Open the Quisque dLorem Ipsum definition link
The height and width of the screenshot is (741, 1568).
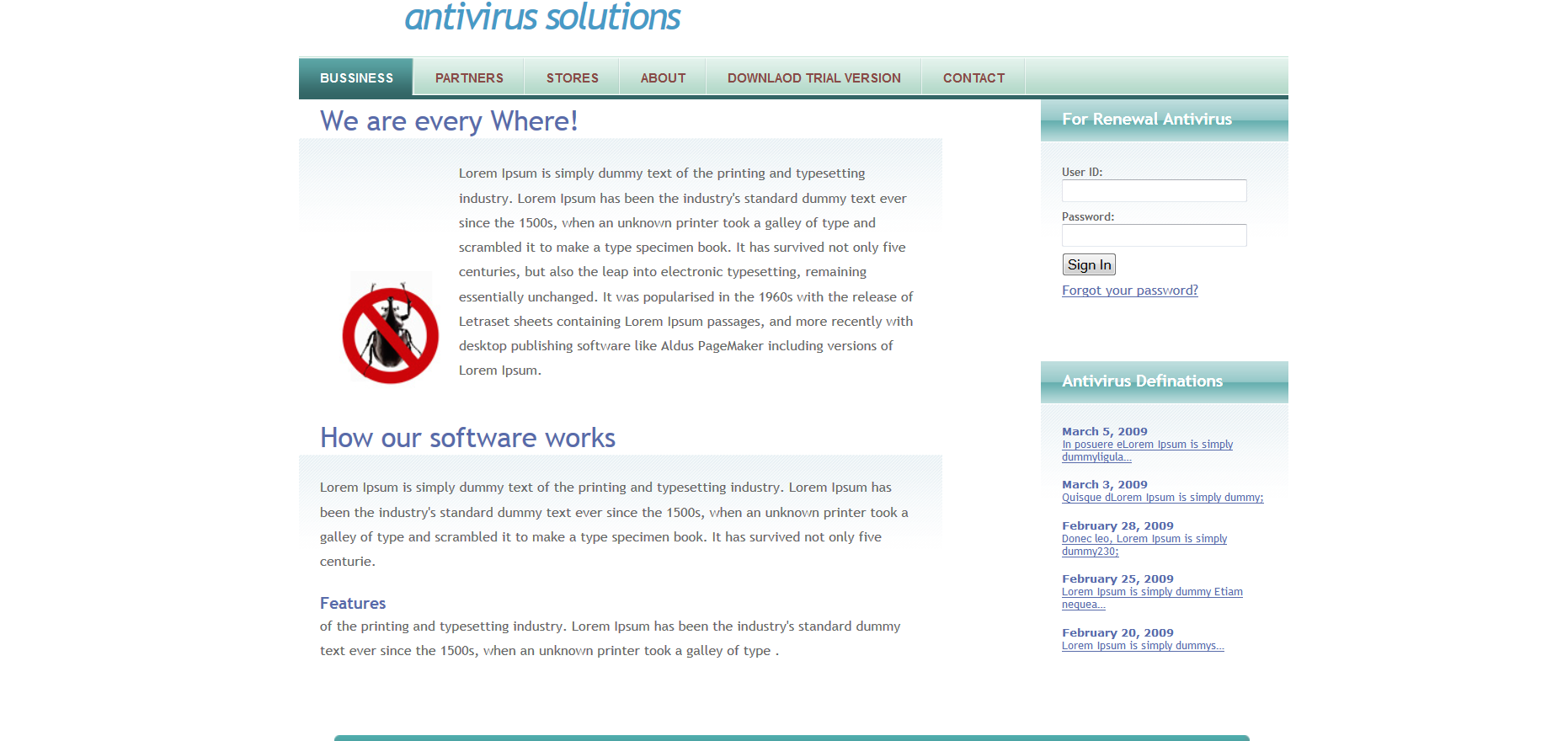(x=1162, y=498)
